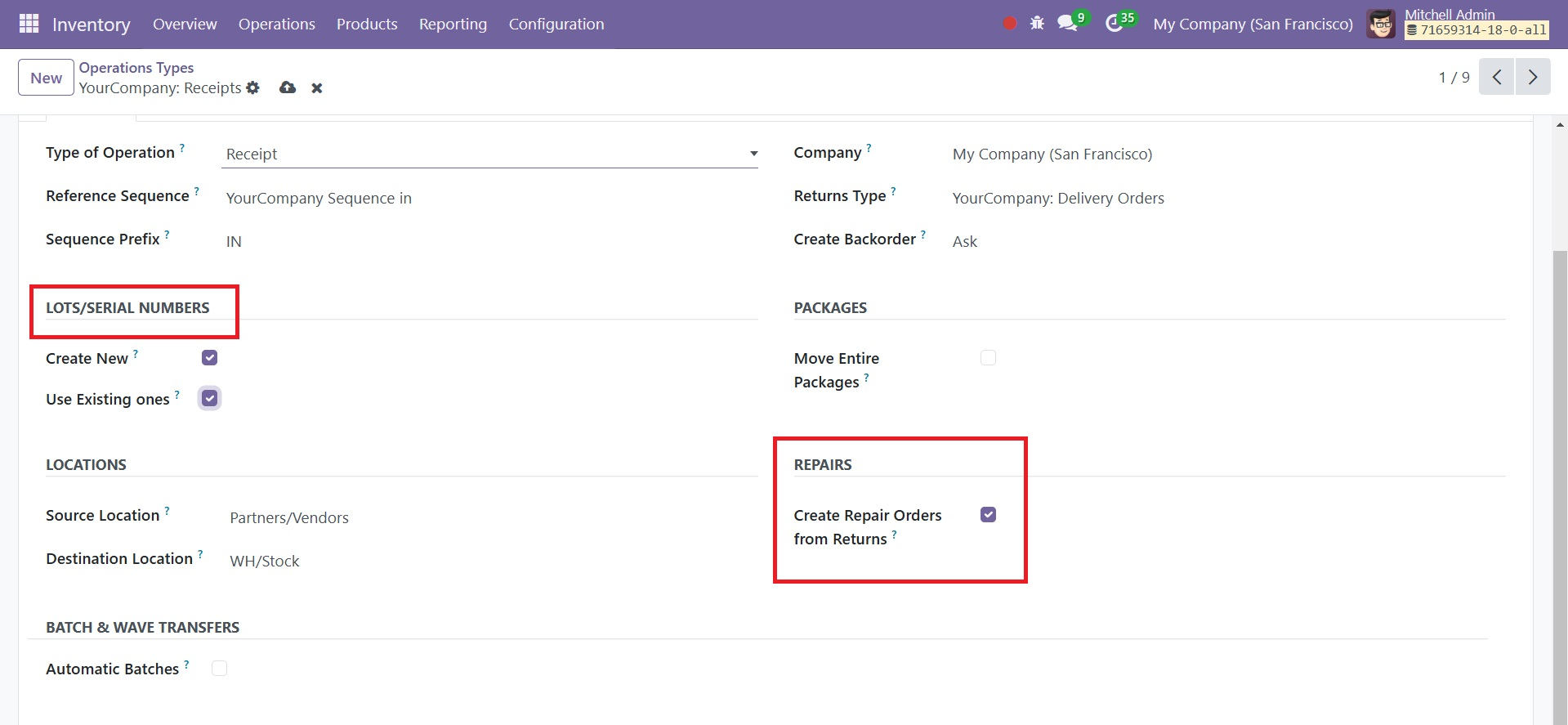Open the Create Backorder selection
The image size is (1568, 725).
pyautogui.click(x=1228, y=241)
